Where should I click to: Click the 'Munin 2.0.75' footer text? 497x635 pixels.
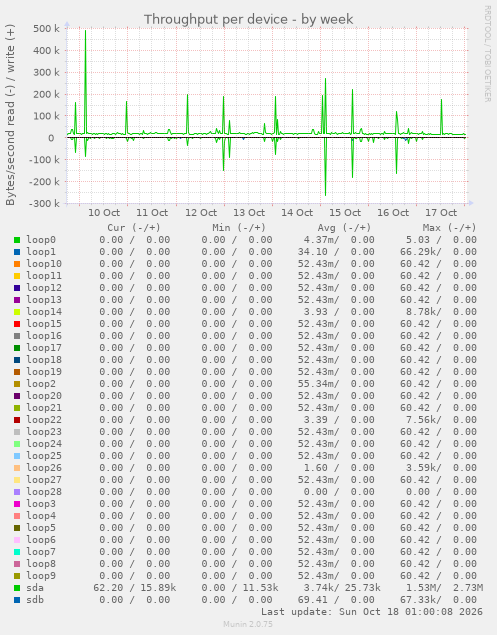248,624
